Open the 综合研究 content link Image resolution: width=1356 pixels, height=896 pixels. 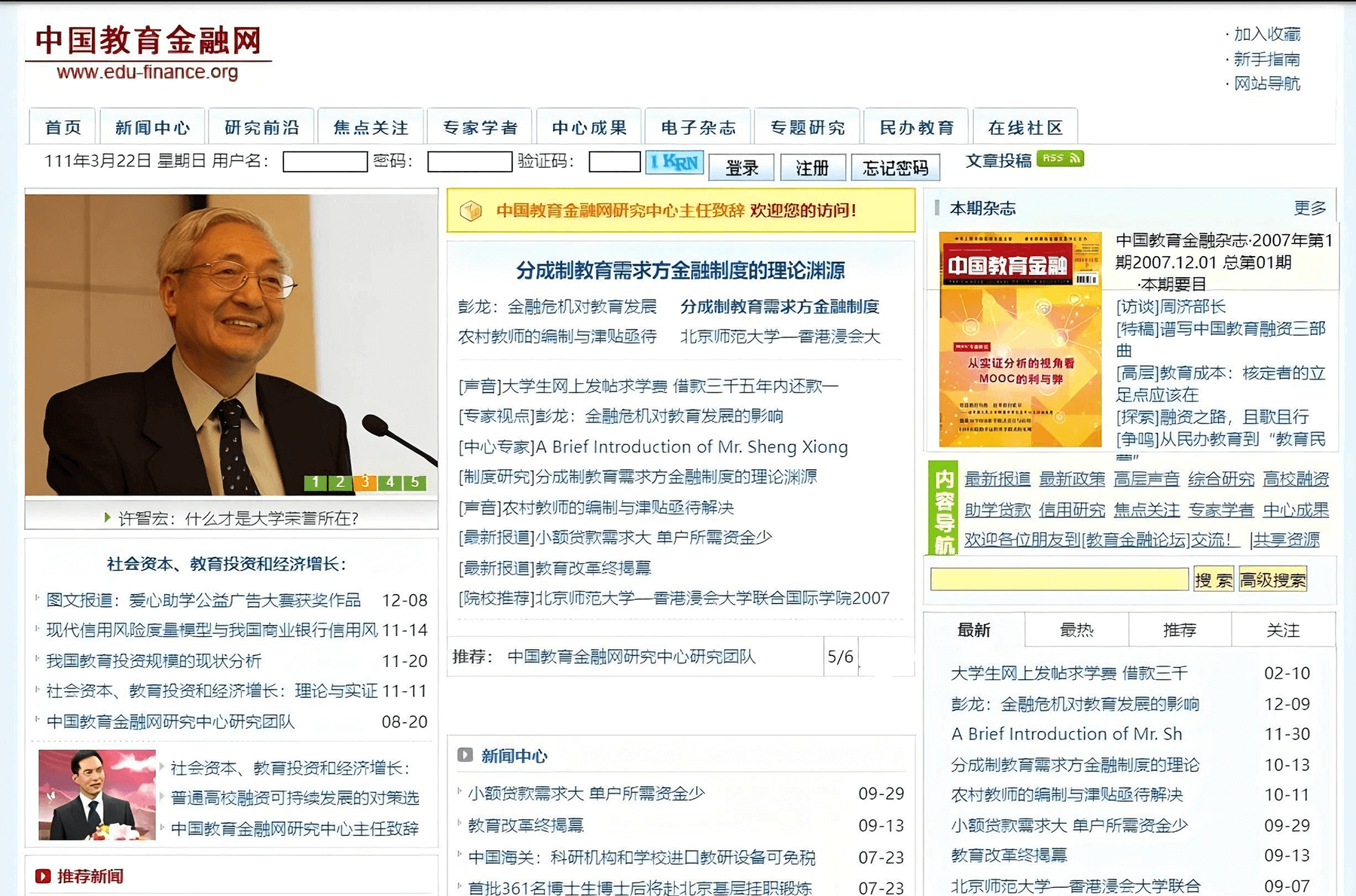tap(1221, 479)
